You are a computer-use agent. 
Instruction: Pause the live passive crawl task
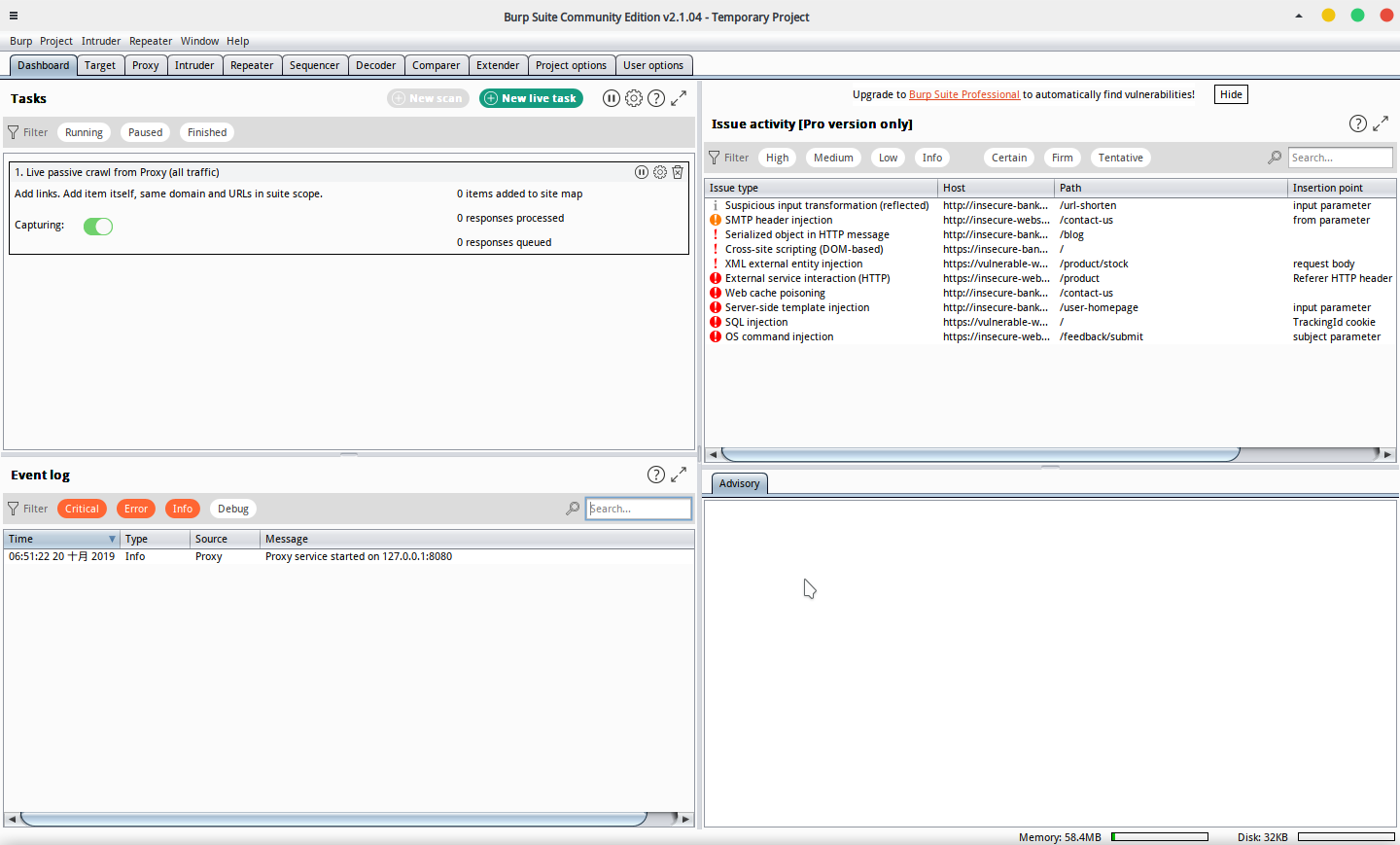(642, 172)
